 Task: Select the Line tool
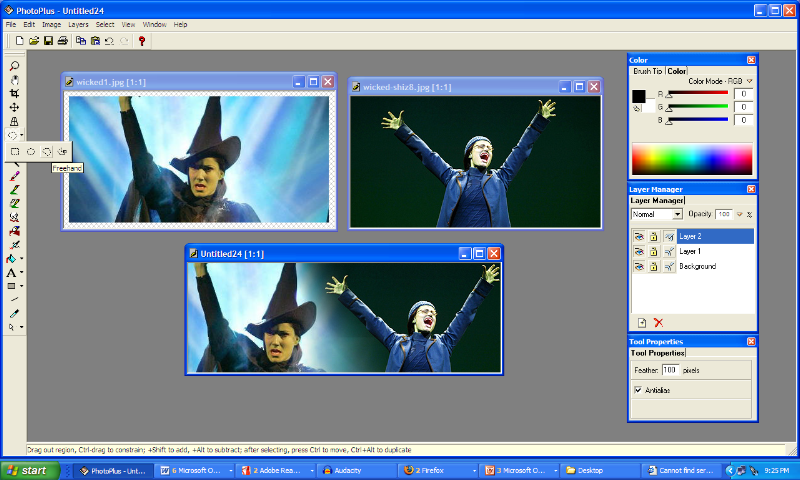[14, 300]
